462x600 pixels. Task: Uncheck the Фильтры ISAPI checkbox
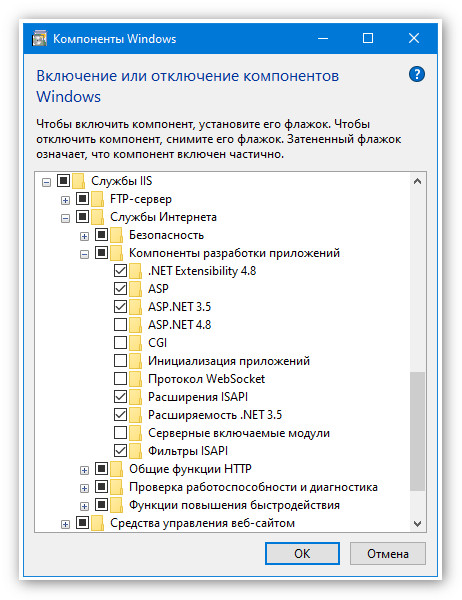pyautogui.click(x=121, y=450)
